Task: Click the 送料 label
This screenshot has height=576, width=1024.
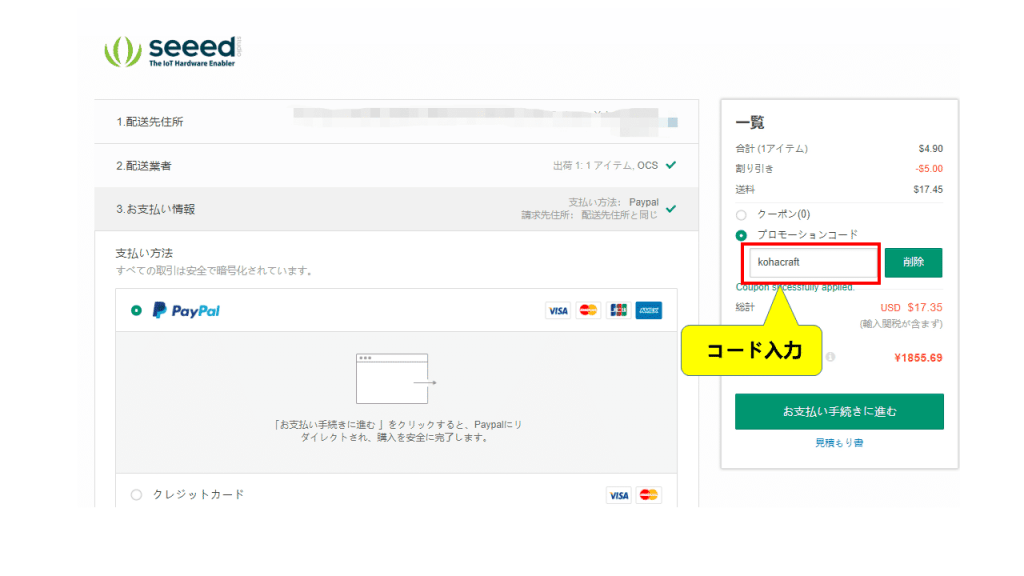Action: (x=744, y=189)
